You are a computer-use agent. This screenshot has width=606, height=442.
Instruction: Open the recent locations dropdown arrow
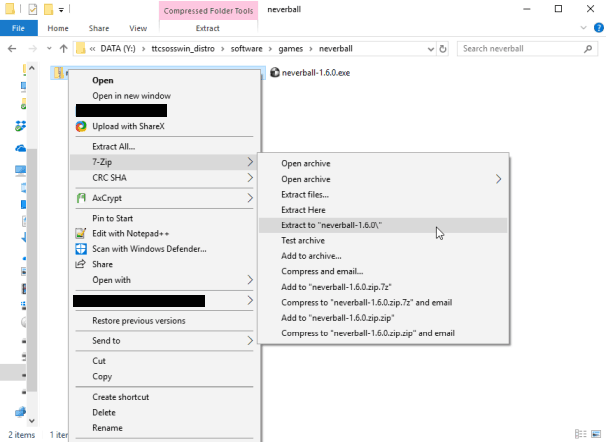pyautogui.click(x=49, y=48)
